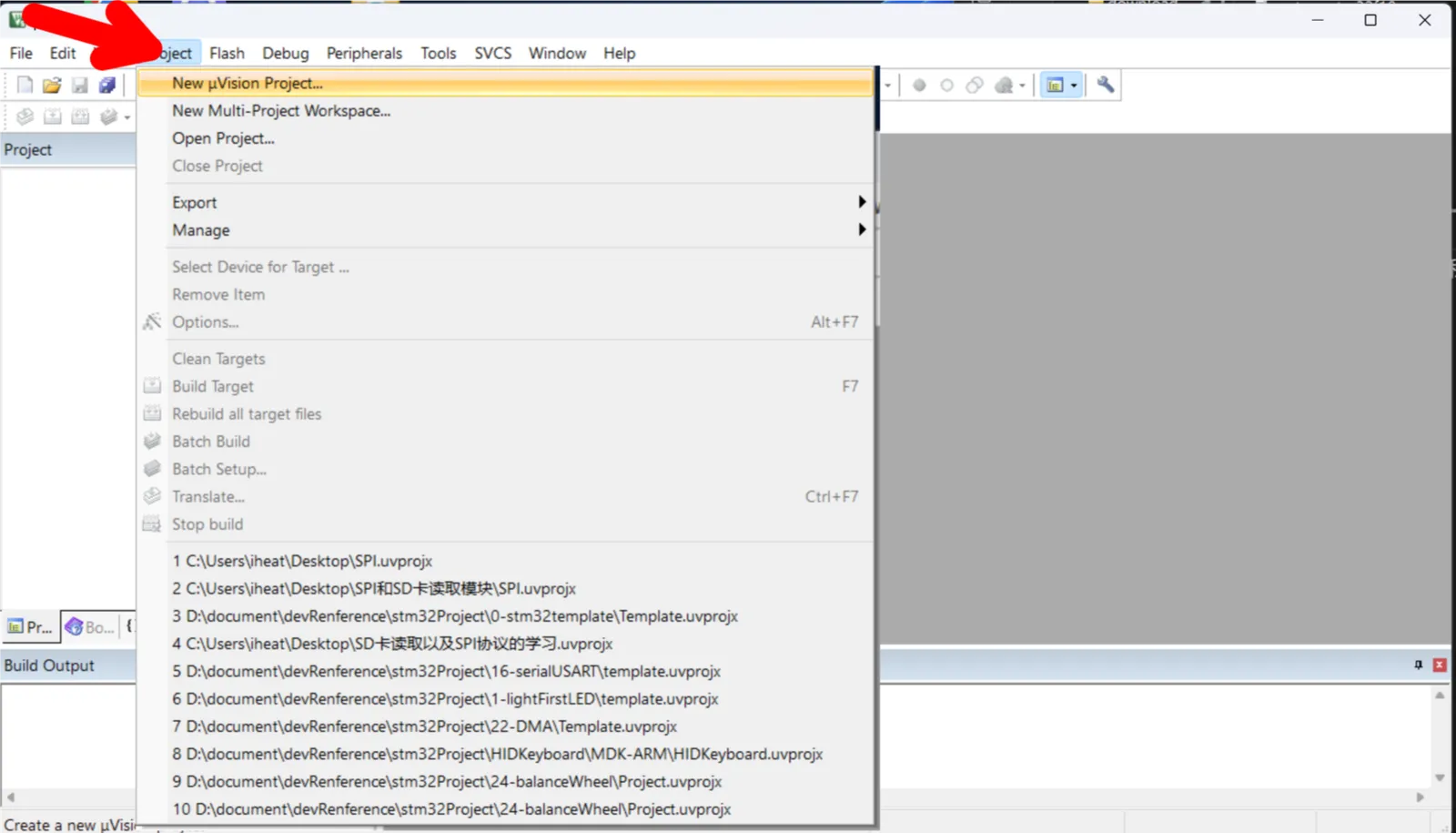Viewport: 1456px width, 833px height.
Task: Click the Rebuild icon in build toolbar
Action: (81, 117)
